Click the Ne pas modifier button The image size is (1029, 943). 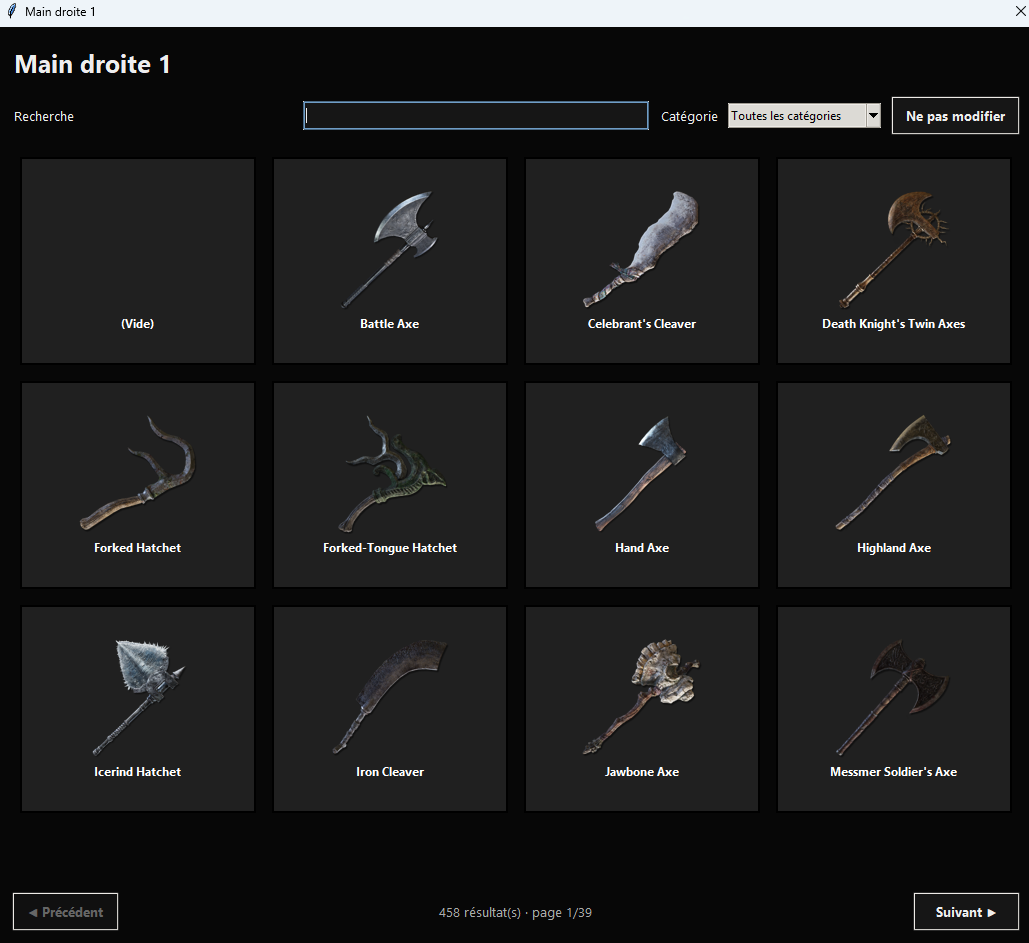[x=955, y=116]
